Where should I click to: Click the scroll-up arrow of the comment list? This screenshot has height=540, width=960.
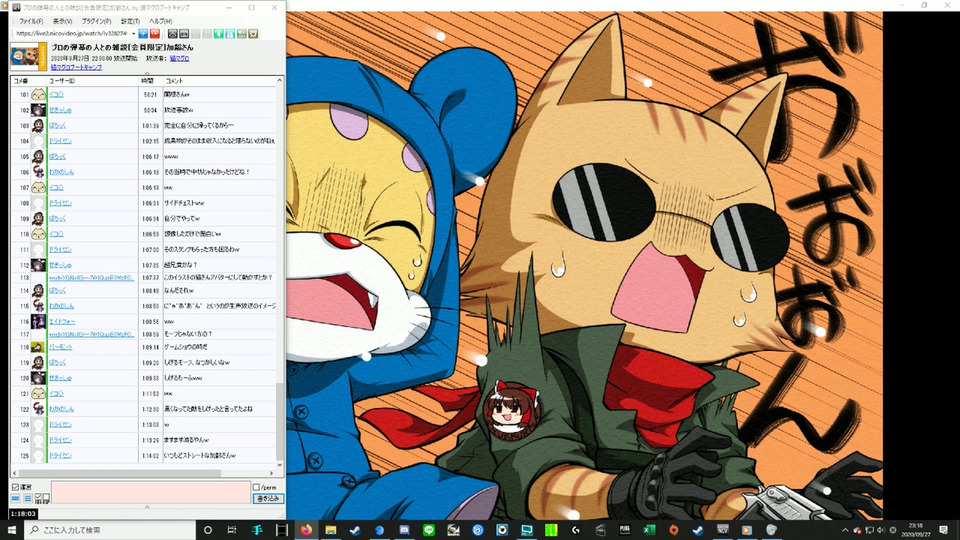click(280, 80)
